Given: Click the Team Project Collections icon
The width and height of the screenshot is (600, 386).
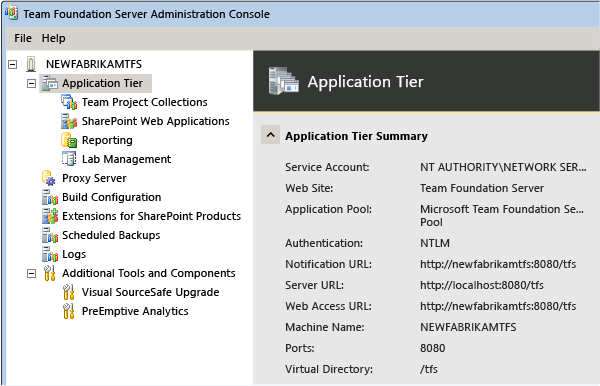Looking at the screenshot, I should [69, 102].
